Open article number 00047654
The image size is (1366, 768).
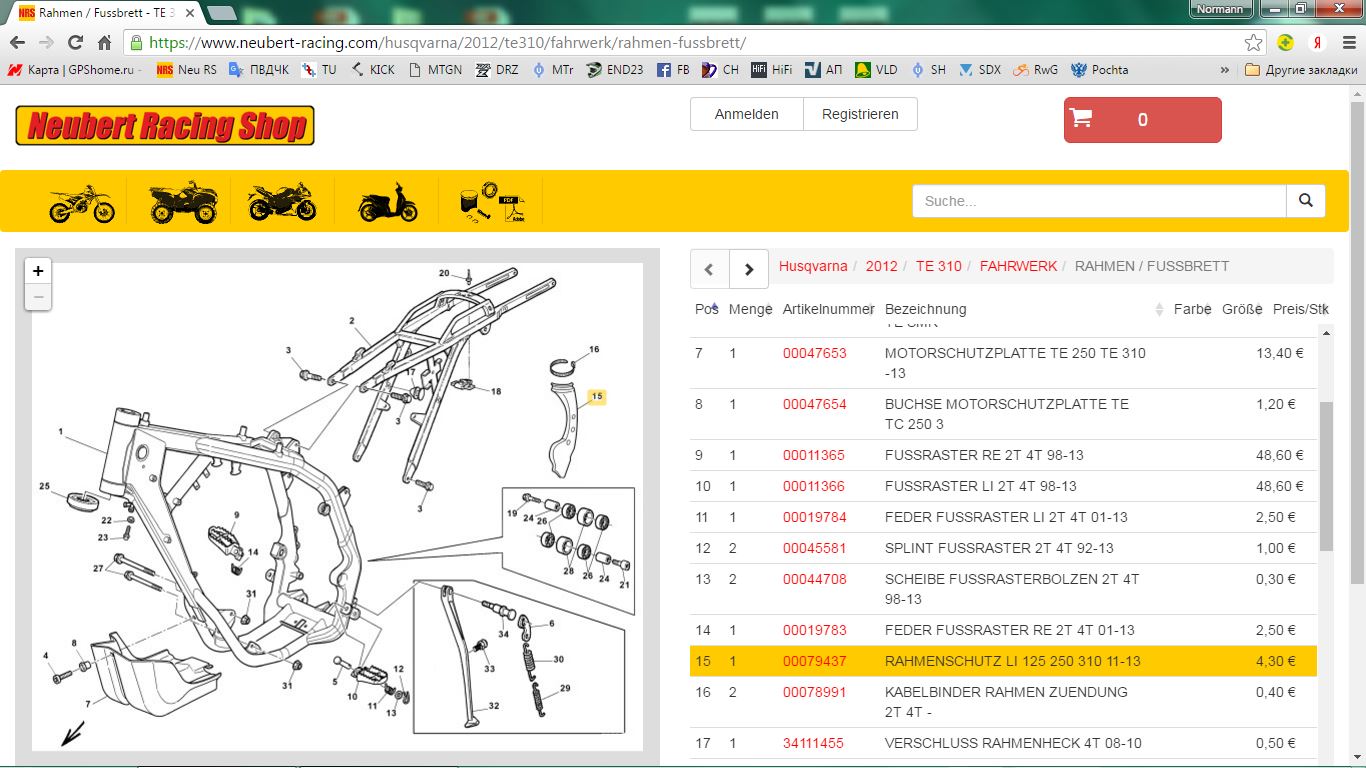(814, 404)
